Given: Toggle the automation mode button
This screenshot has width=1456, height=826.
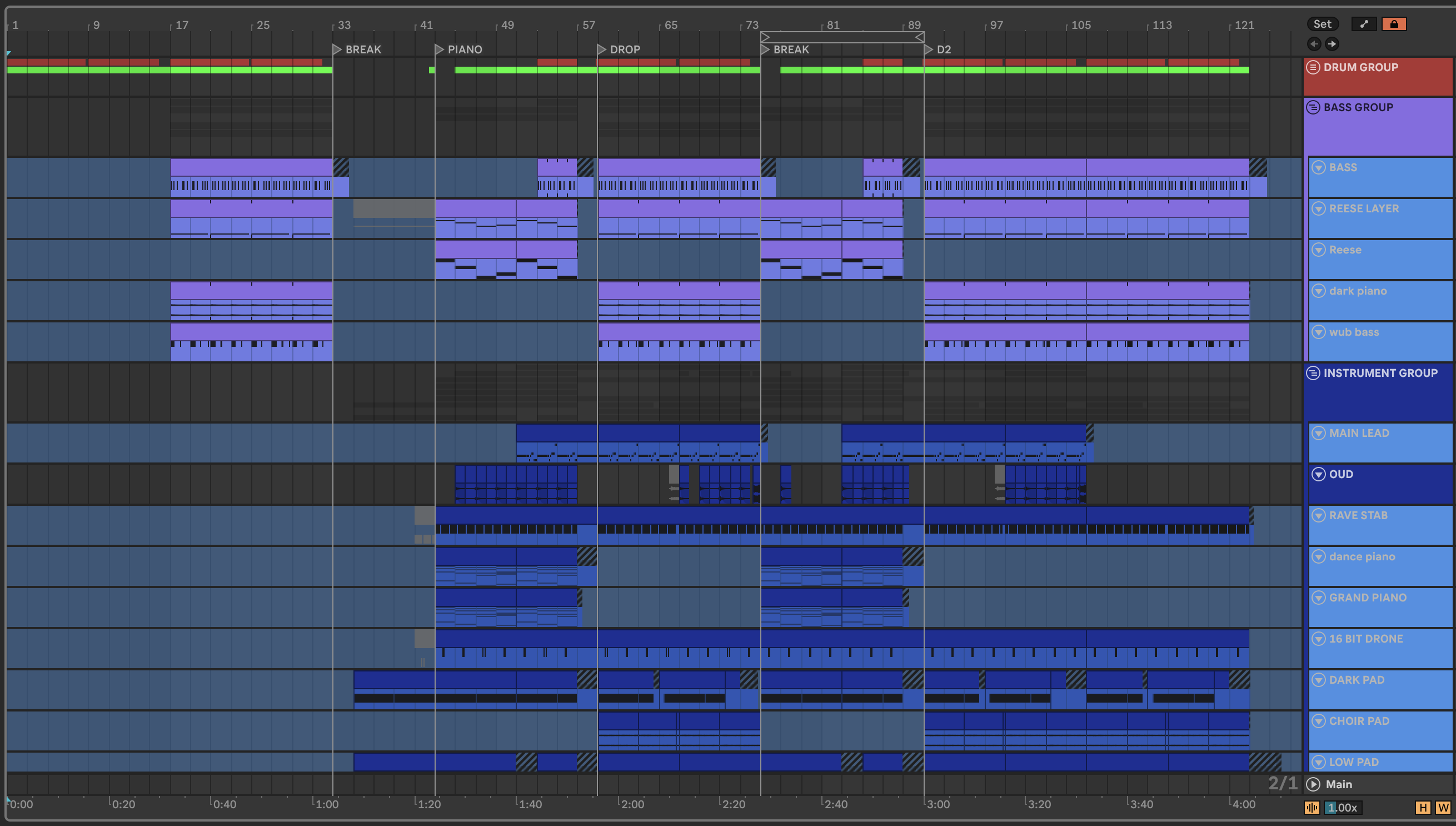Looking at the screenshot, I should click(1364, 24).
